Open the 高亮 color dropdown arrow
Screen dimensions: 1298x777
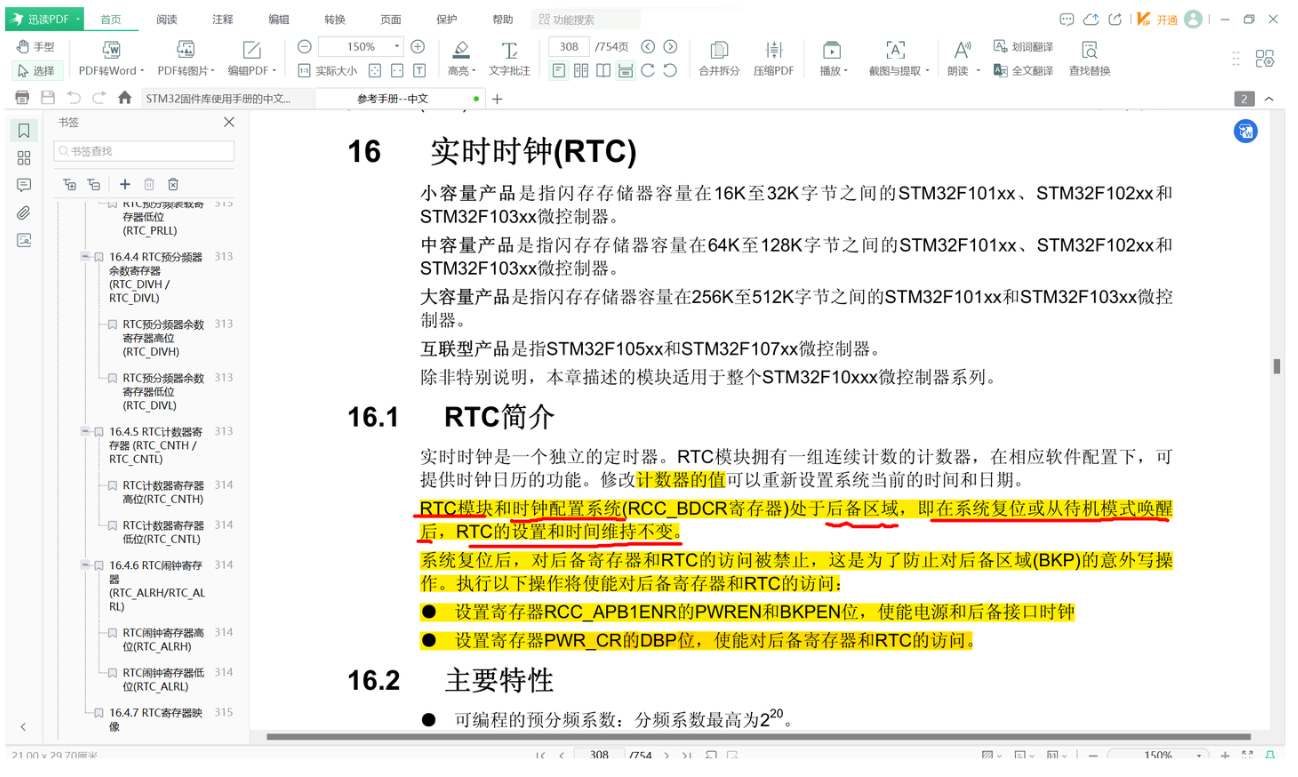475,71
